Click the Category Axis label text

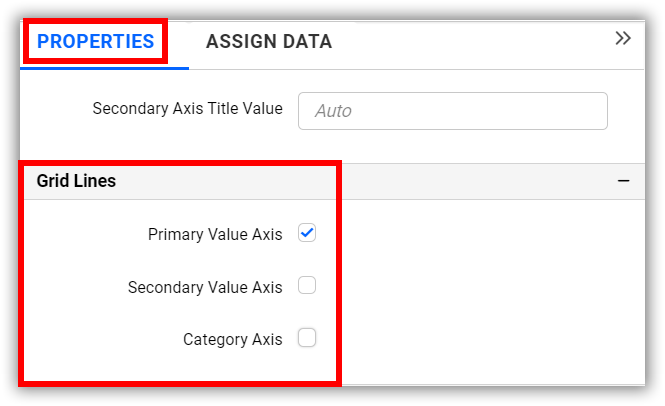(x=232, y=339)
